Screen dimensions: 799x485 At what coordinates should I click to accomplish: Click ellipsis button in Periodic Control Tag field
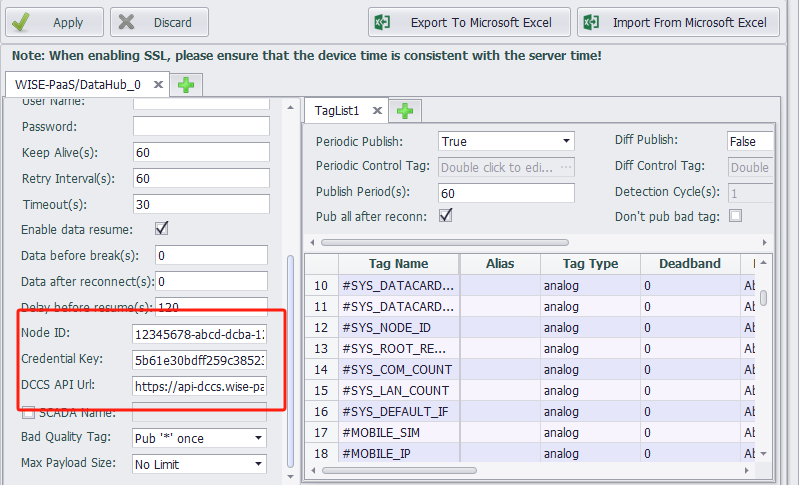click(566, 167)
